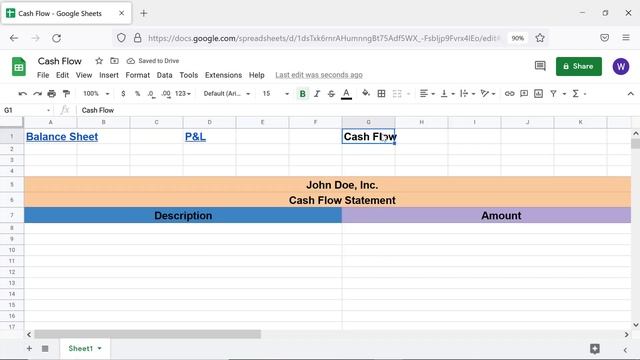This screenshot has height=360, width=640.
Task: Click the Print icon
Action: [51, 94]
